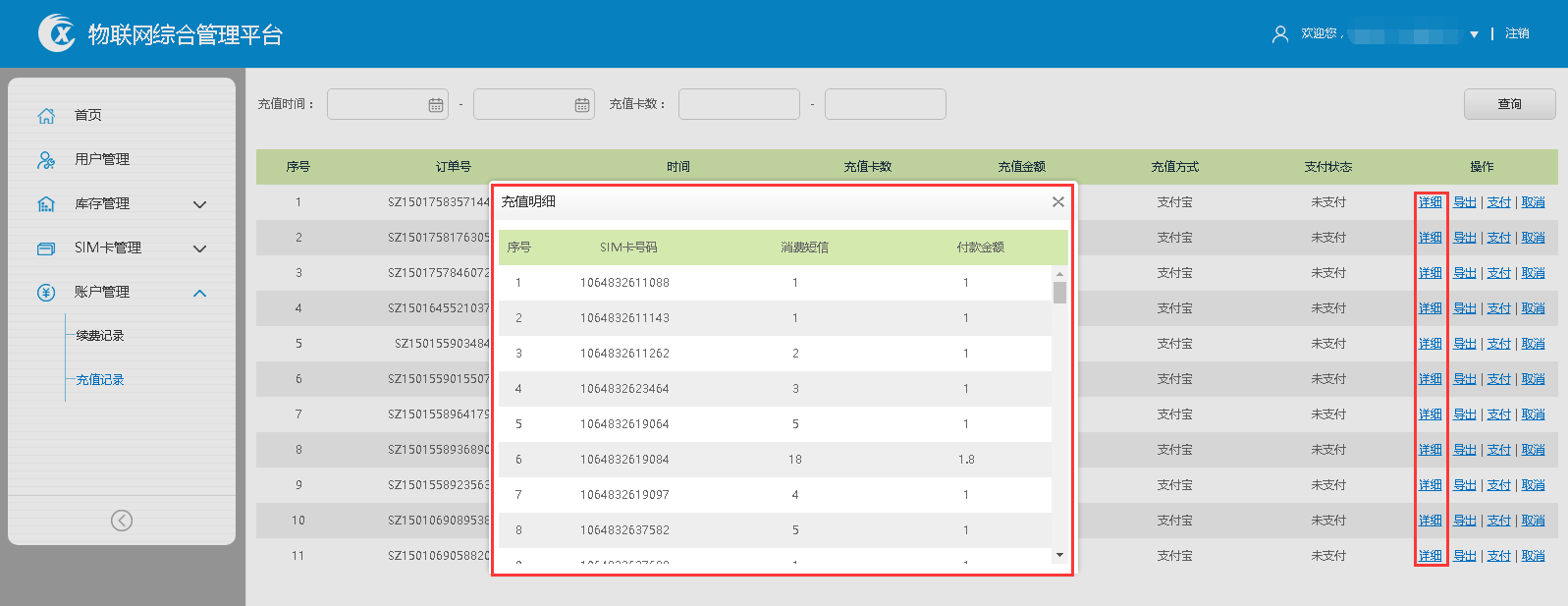
Task: Expand the SIM卡管理 submenu chevron
Action: (x=200, y=248)
